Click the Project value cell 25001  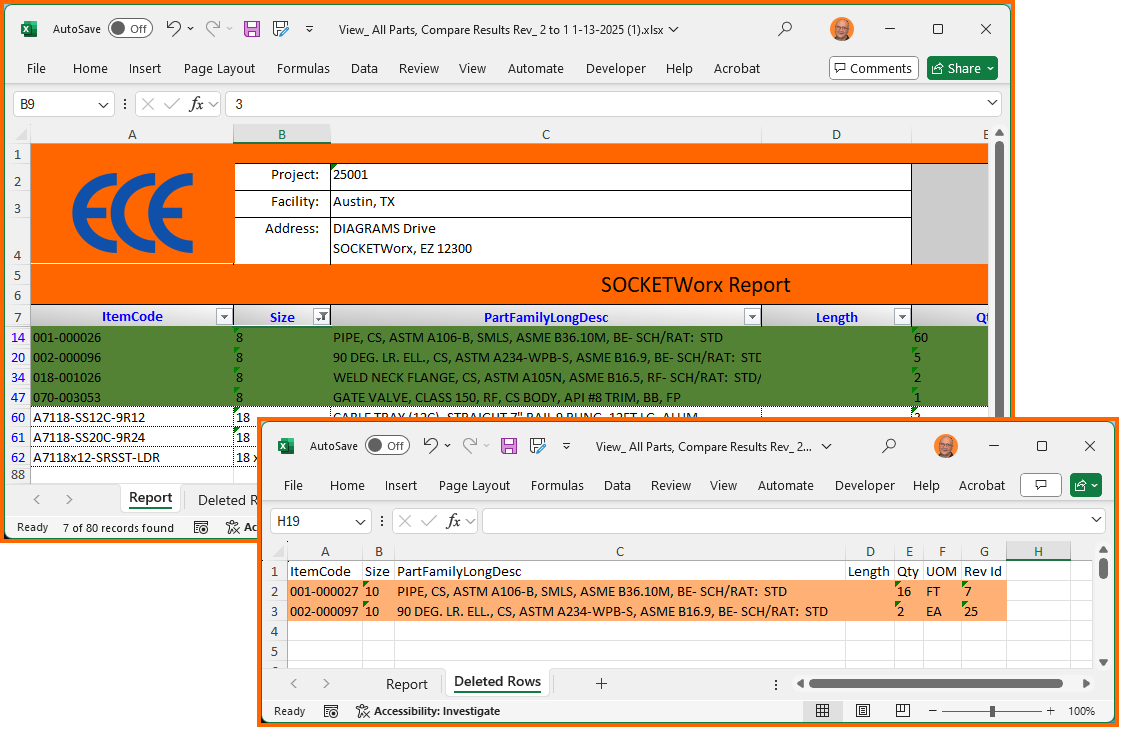(x=621, y=175)
